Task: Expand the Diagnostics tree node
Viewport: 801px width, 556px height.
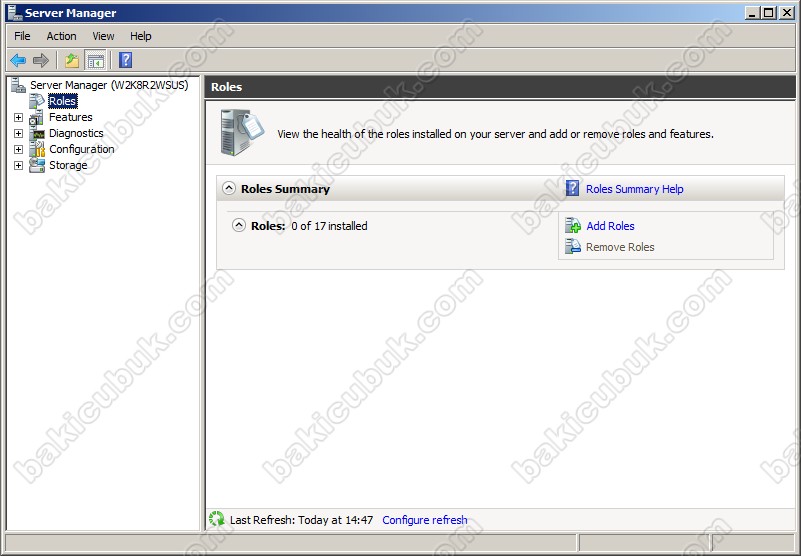Action: [x=18, y=133]
